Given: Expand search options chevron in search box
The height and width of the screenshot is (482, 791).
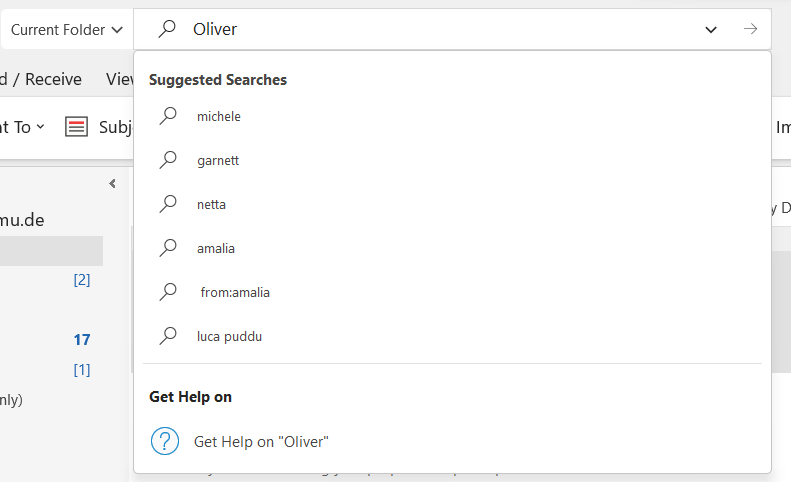Looking at the screenshot, I should 711,29.
